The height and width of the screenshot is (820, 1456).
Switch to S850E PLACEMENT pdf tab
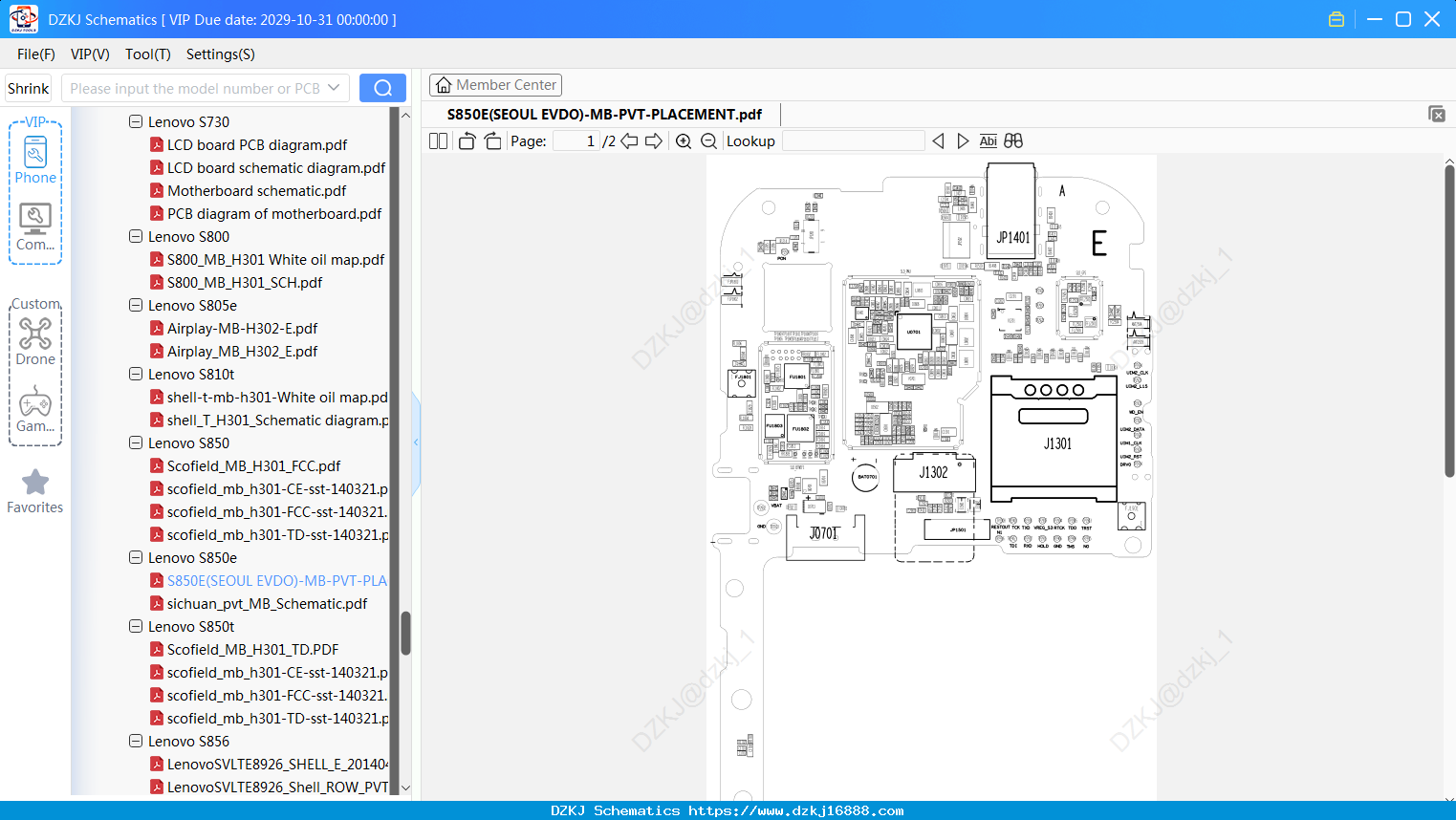tap(604, 114)
